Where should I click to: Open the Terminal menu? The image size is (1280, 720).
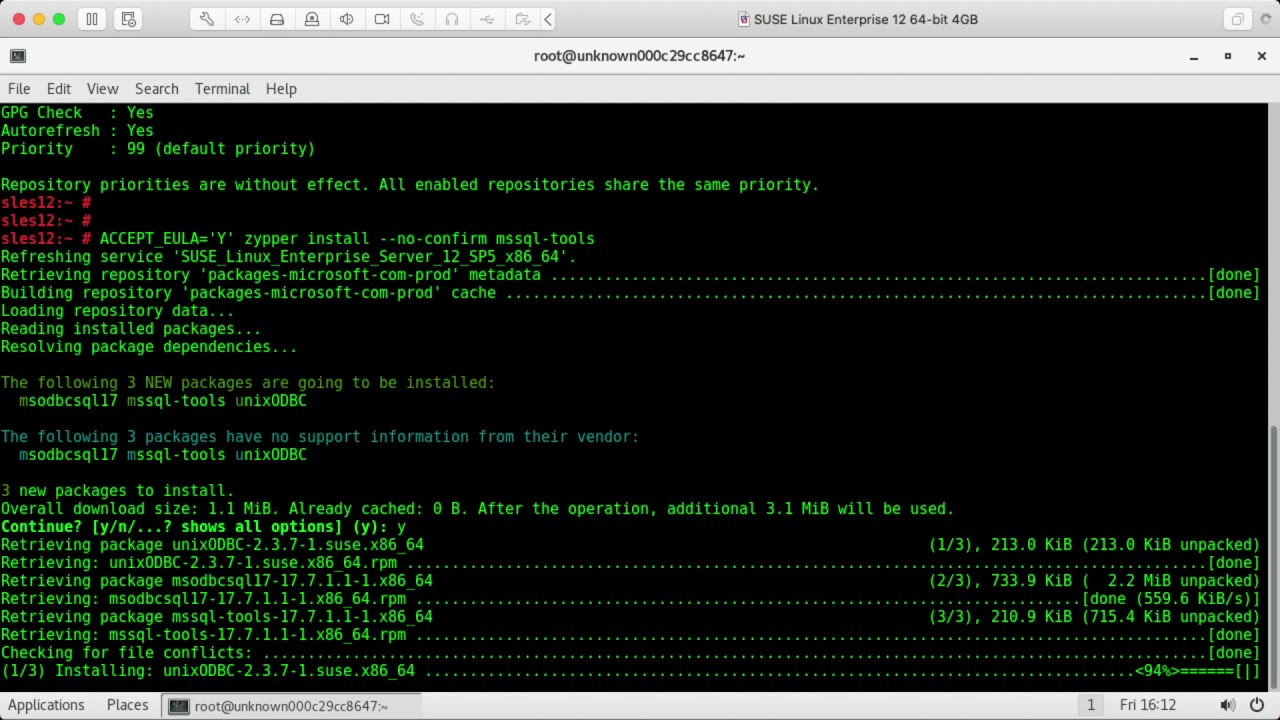coord(222,89)
